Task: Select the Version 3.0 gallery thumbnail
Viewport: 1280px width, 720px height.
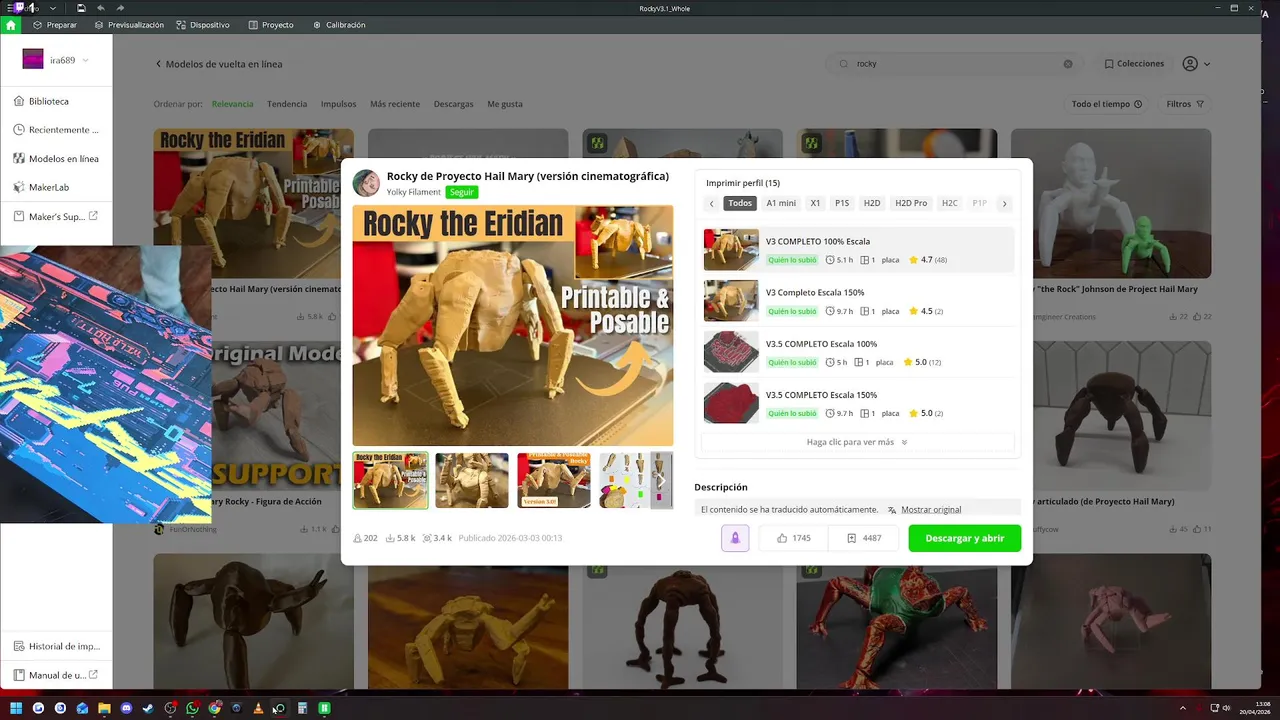Action: tap(554, 481)
